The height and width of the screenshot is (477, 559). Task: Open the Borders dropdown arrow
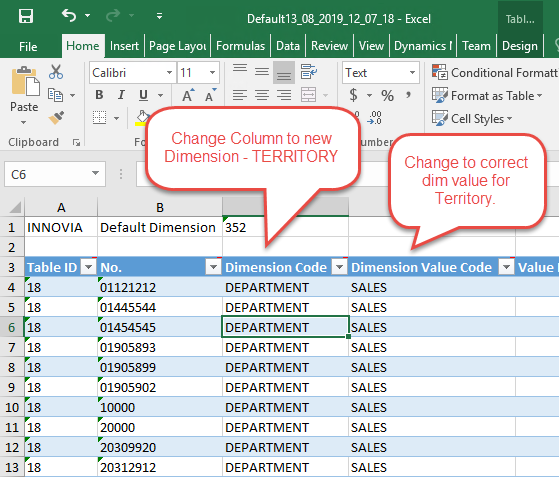pos(116,118)
